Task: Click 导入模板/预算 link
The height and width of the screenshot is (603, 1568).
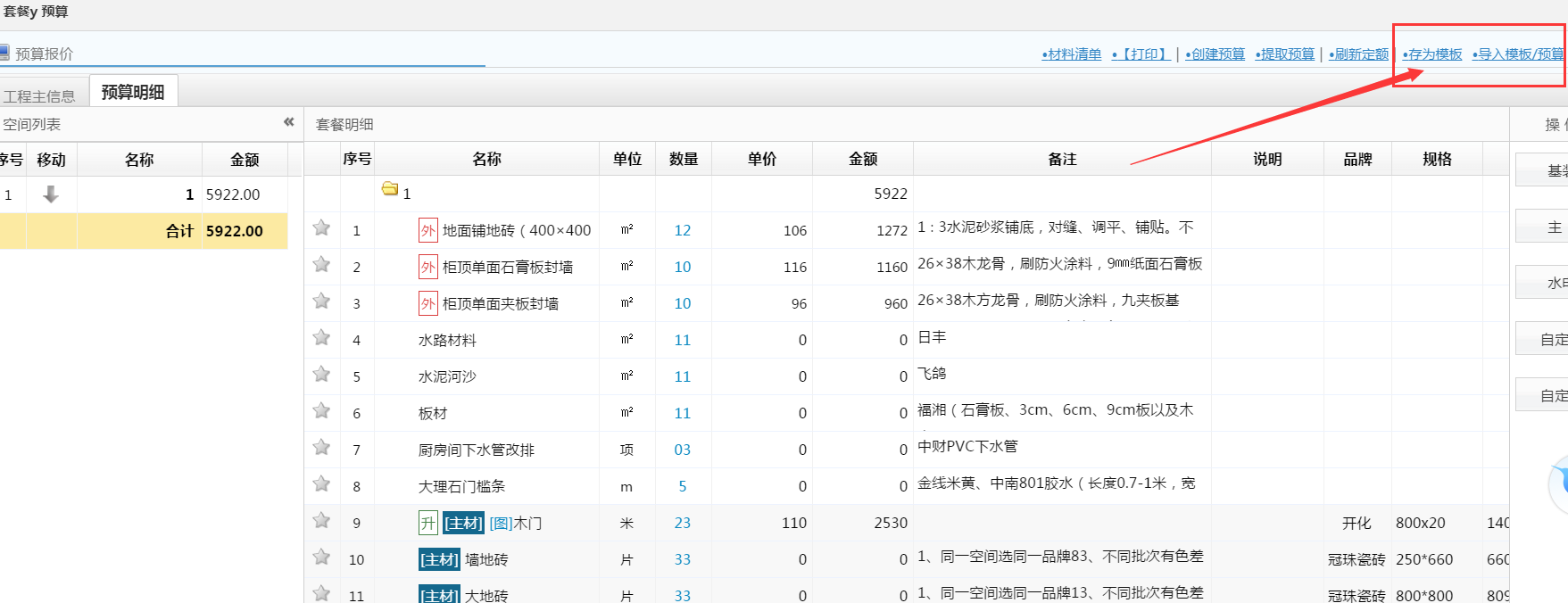Action: coord(1519,54)
